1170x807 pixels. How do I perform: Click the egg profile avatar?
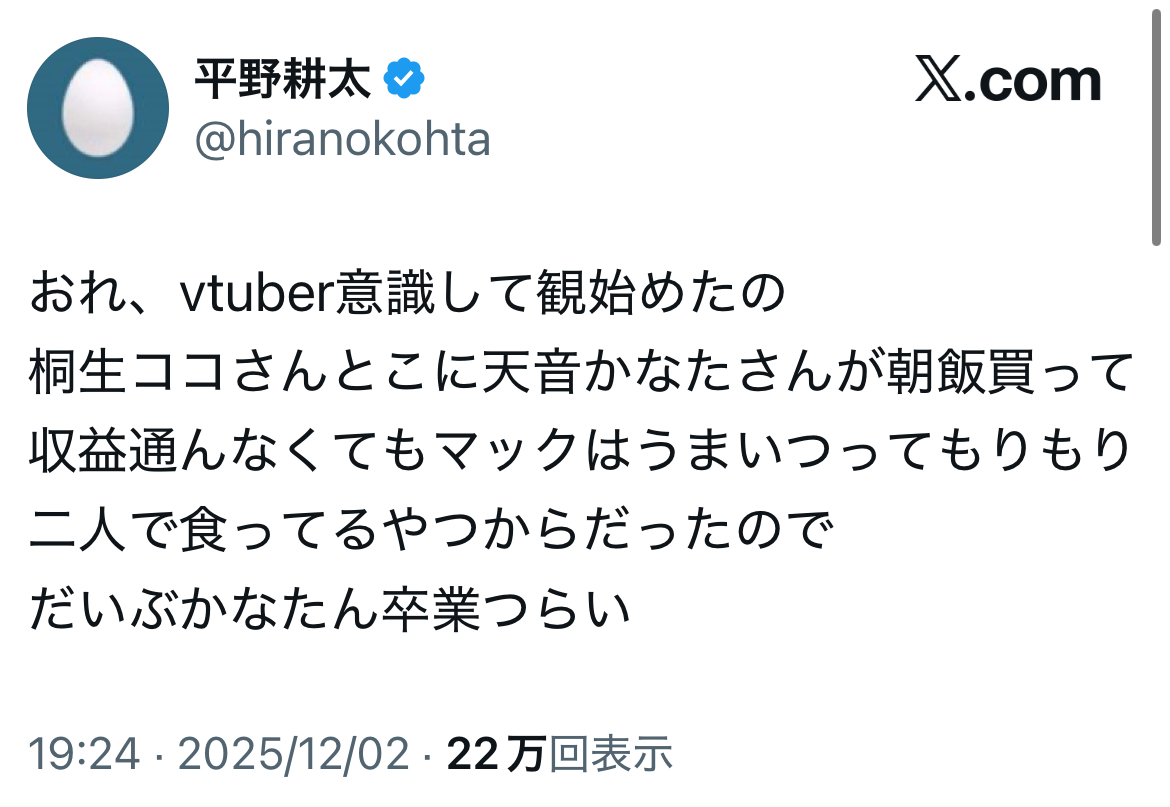[97, 108]
